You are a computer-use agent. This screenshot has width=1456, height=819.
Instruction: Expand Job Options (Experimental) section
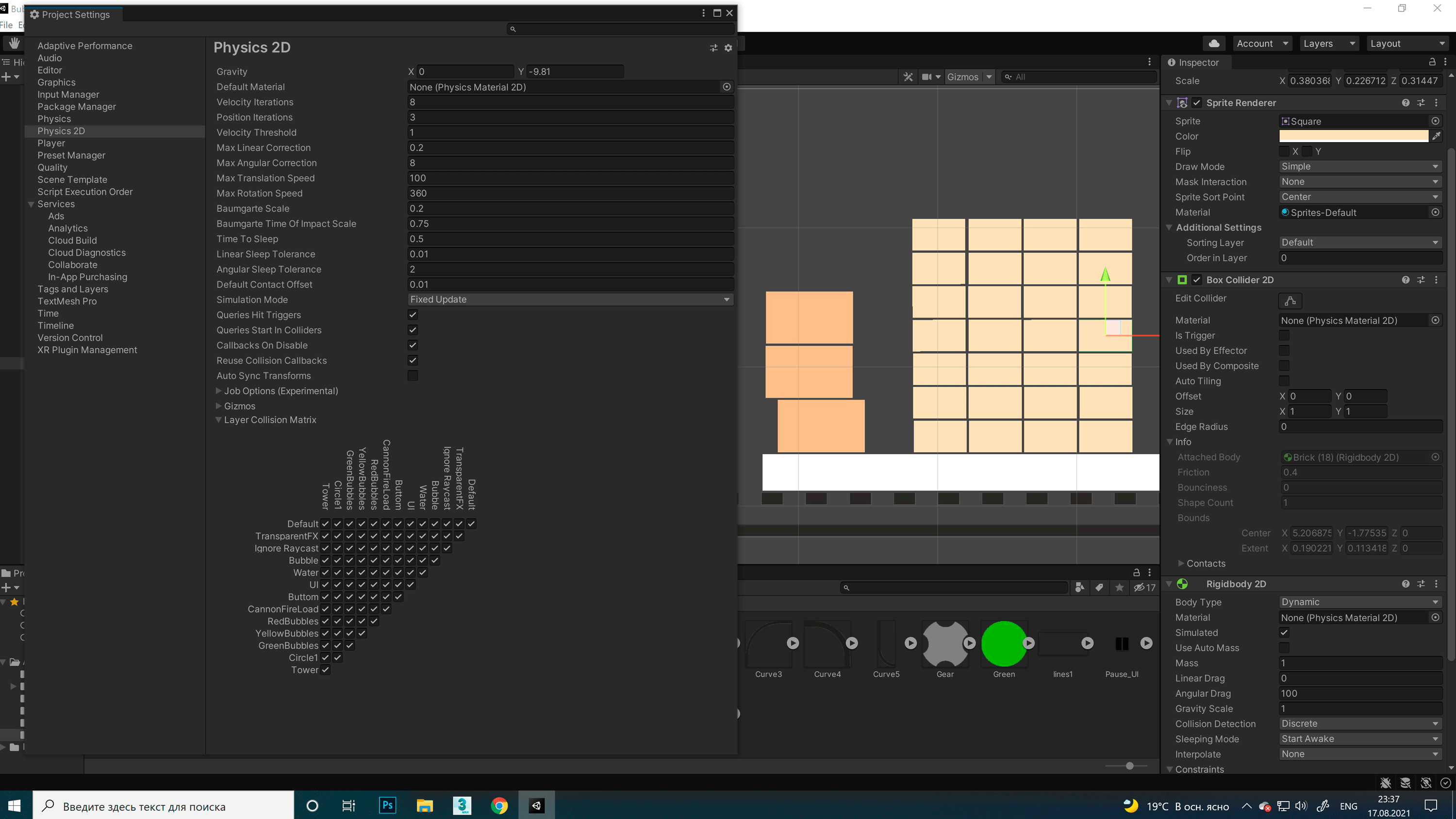coord(219,391)
